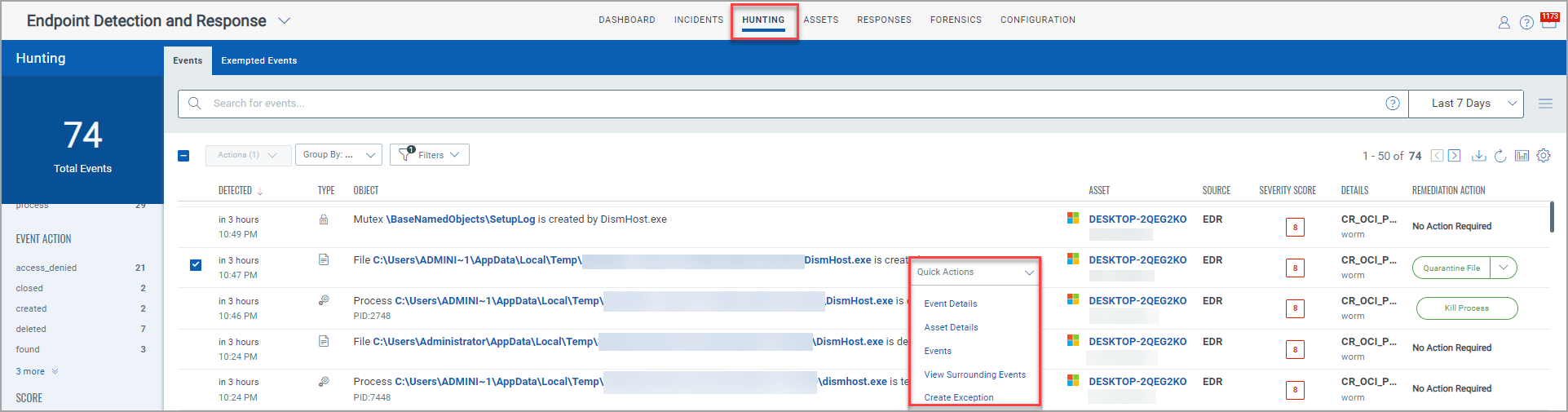Expand the Endpoint Detection and Response app switcher
The width and height of the screenshot is (1568, 412).
(285, 20)
